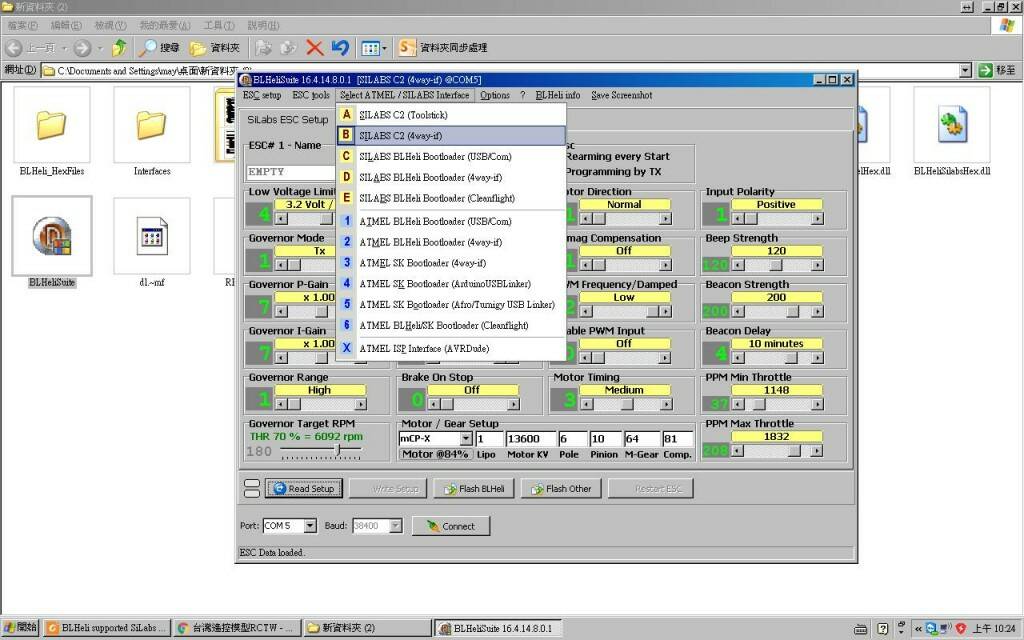The height and width of the screenshot is (640, 1024).
Task: Go up one folder level in Explorer
Action: pyautogui.click(x=119, y=48)
